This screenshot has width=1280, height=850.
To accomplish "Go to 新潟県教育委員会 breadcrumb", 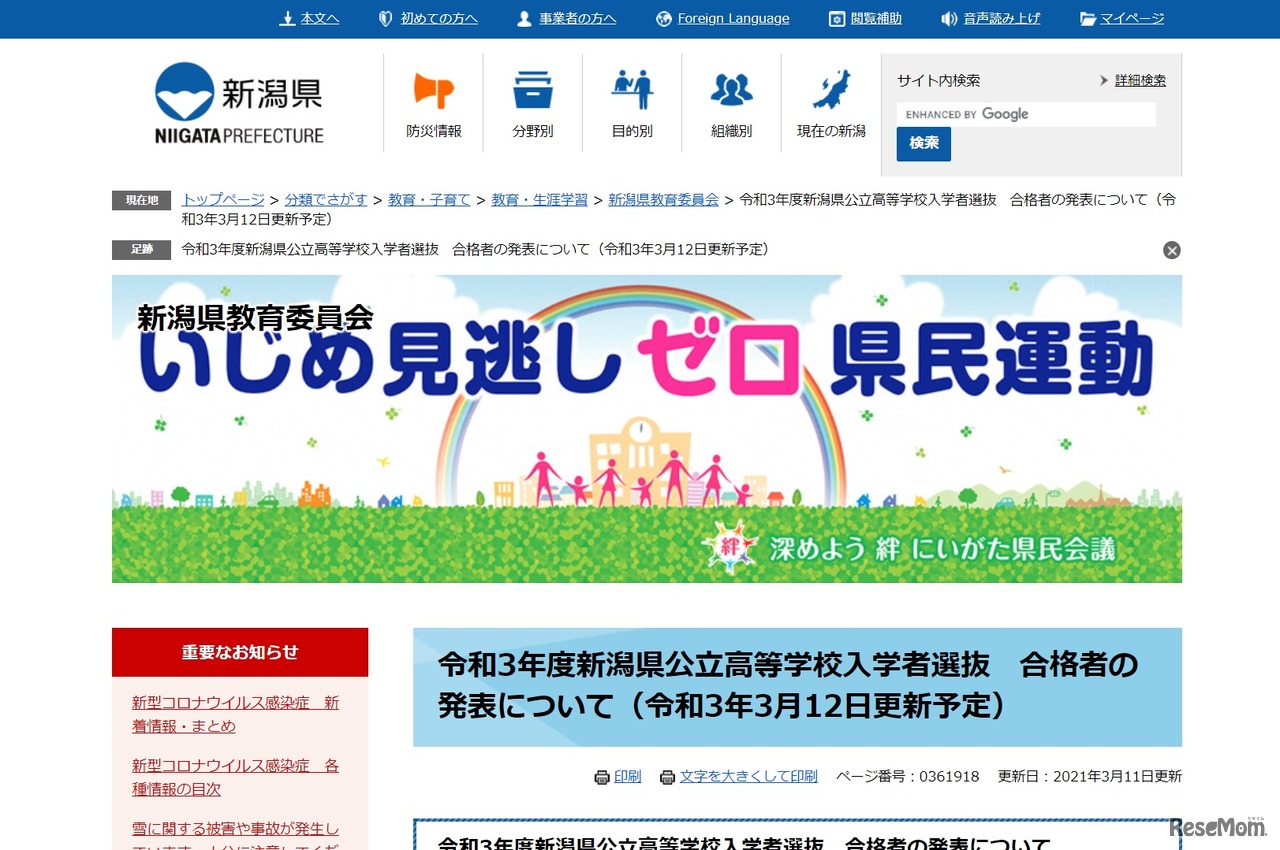I will pos(664,200).
